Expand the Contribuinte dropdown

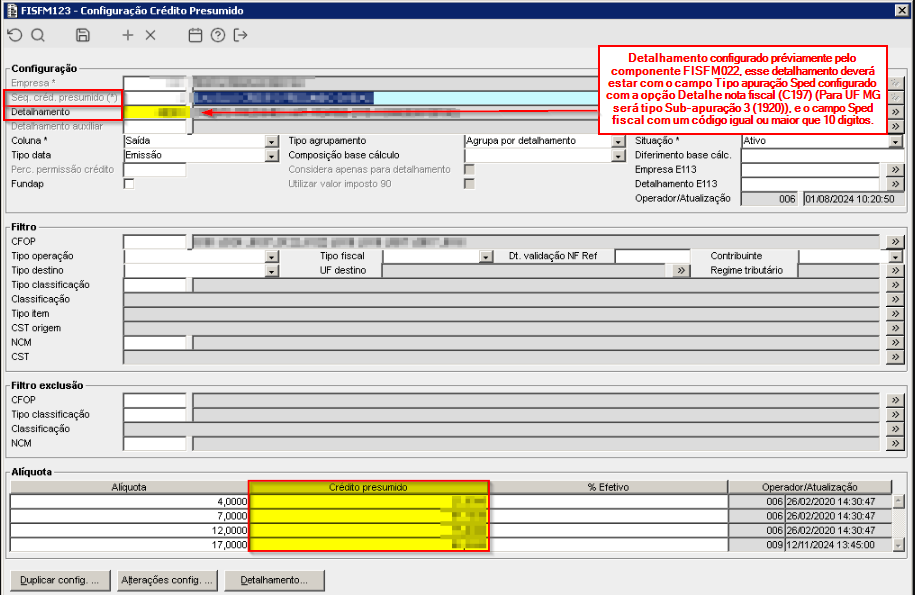pyautogui.click(x=896, y=257)
